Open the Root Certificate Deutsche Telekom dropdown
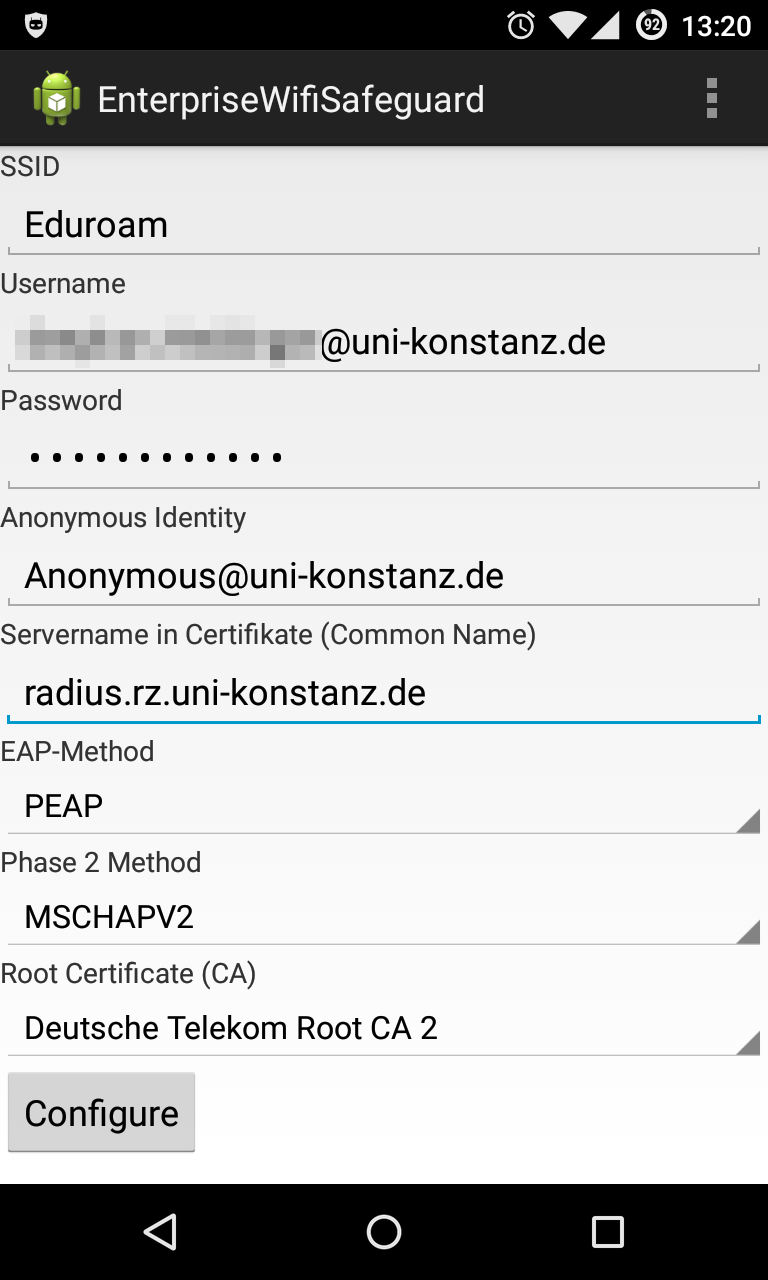This screenshot has height=1280, width=768. [384, 1028]
